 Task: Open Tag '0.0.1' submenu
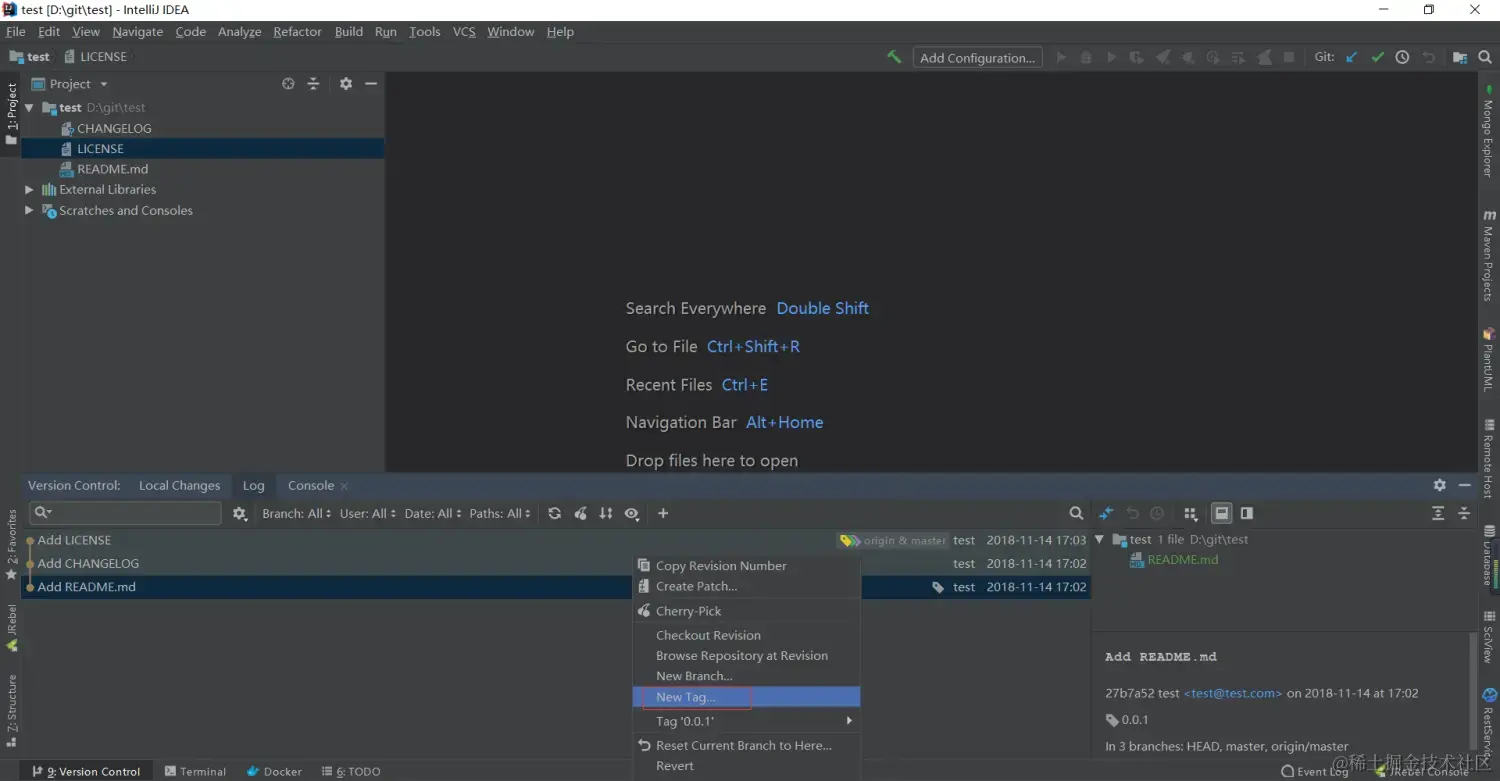coord(747,721)
